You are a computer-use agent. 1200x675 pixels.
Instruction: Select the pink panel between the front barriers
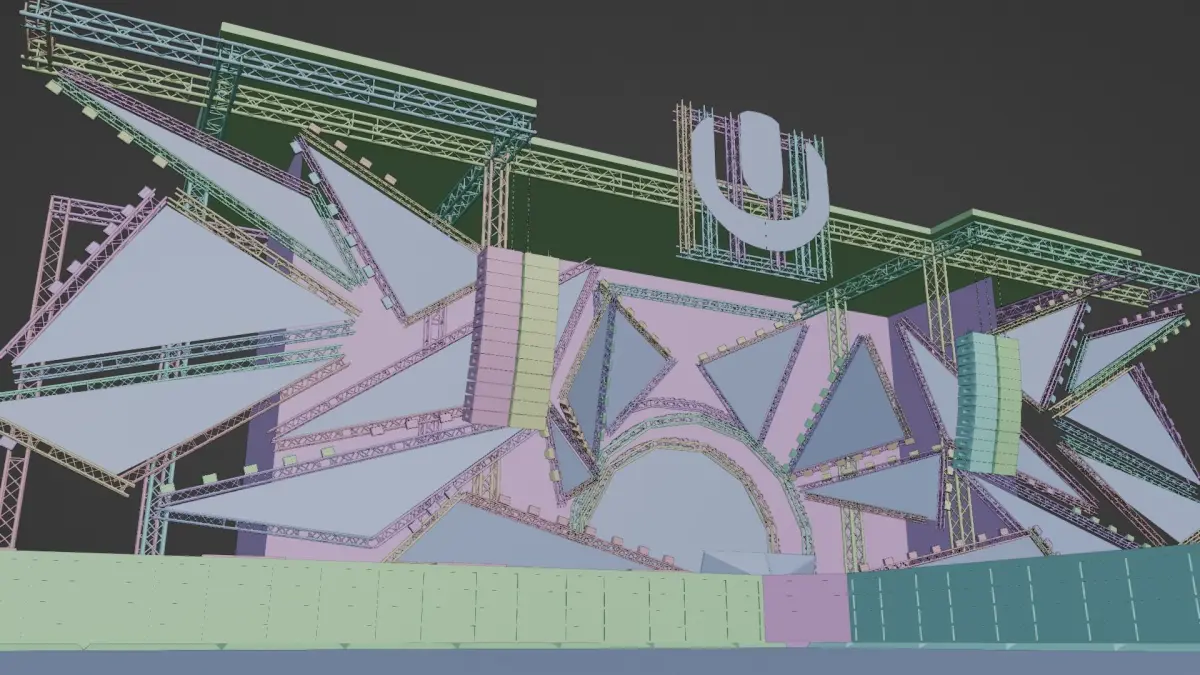tap(806, 609)
